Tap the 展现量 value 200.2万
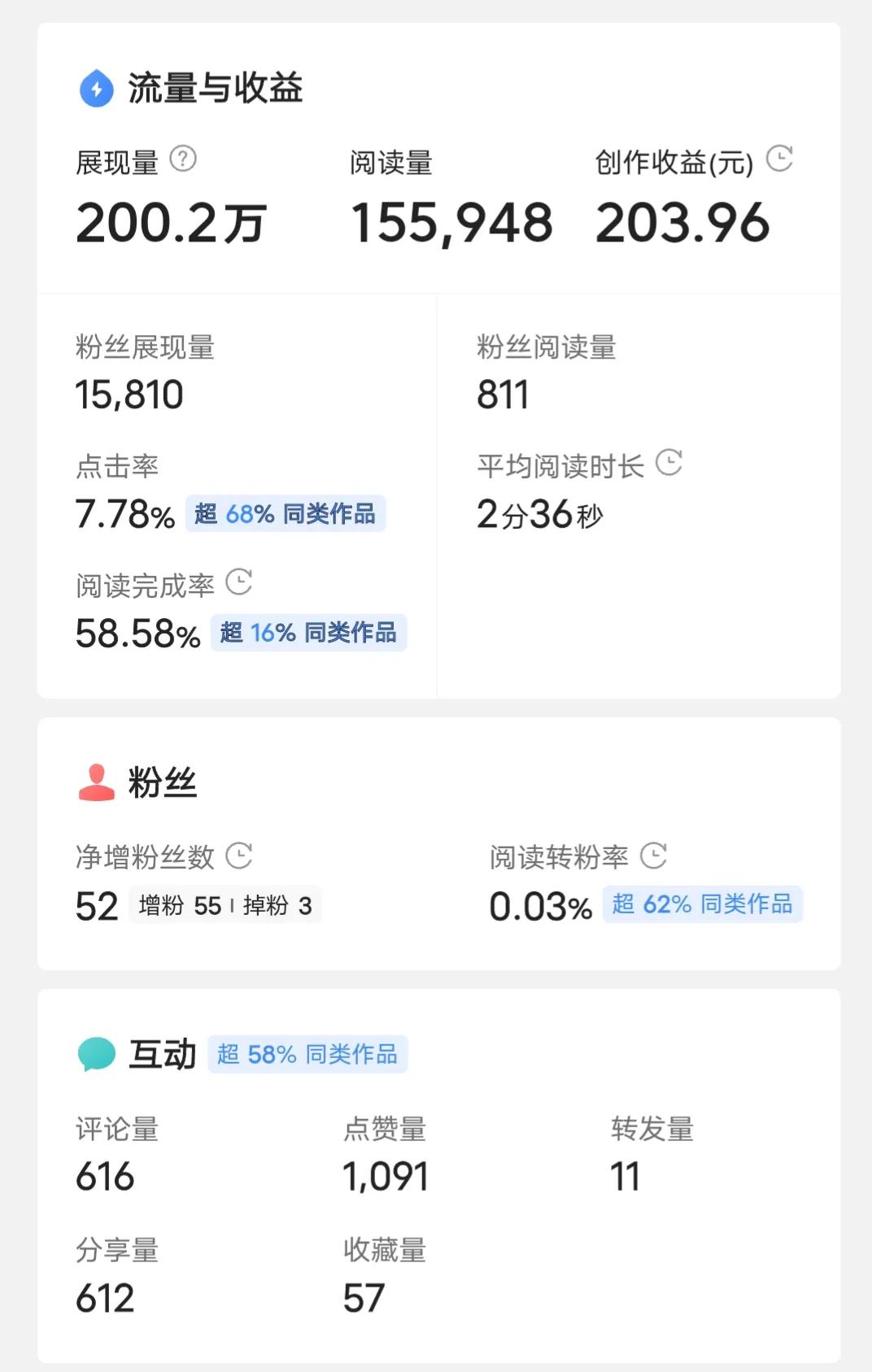Screen dimensions: 872x1372 tap(171, 223)
